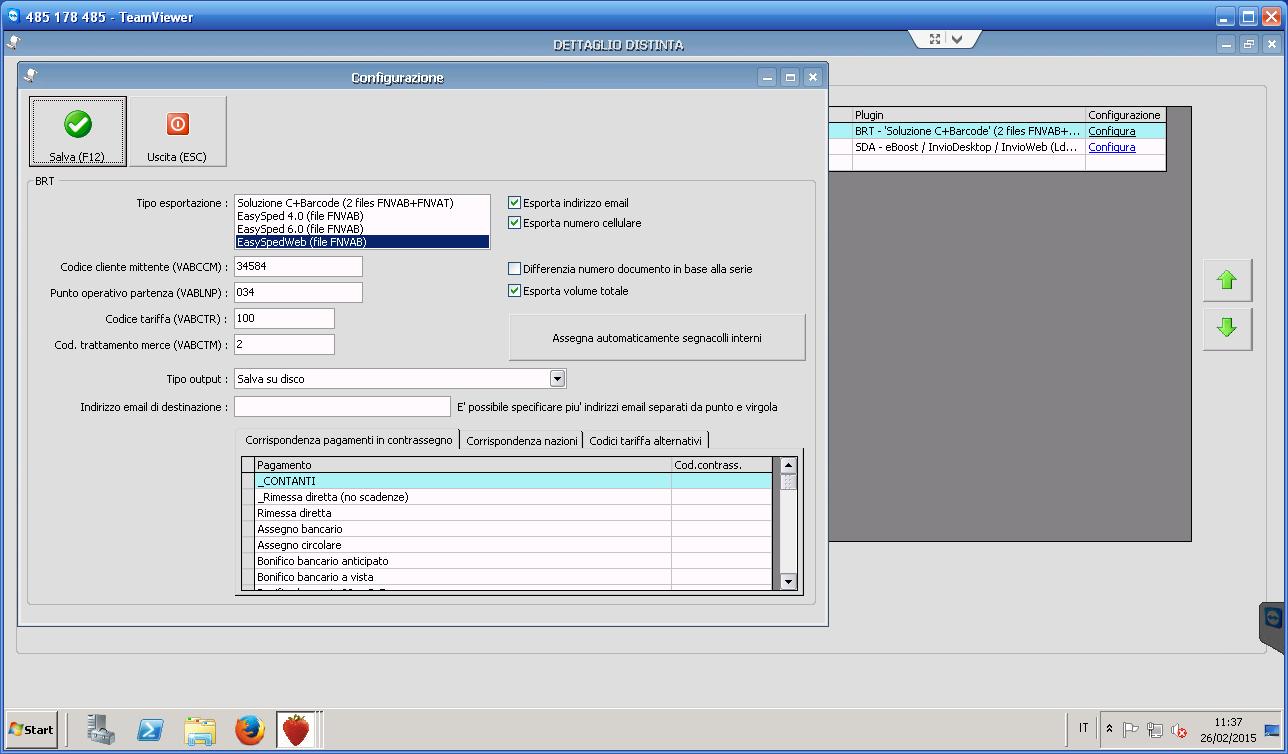Click the strawberry application taskbar icon
The image size is (1288, 754).
[x=296, y=730]
